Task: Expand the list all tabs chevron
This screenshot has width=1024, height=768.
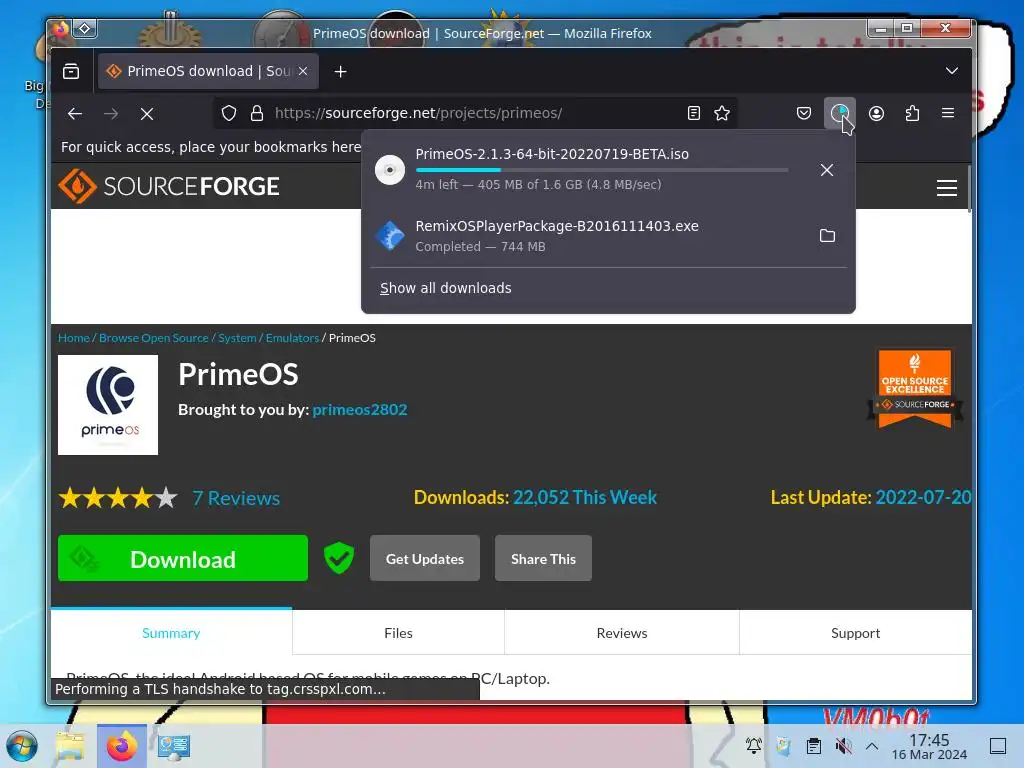Action: (x=952, y=71)
